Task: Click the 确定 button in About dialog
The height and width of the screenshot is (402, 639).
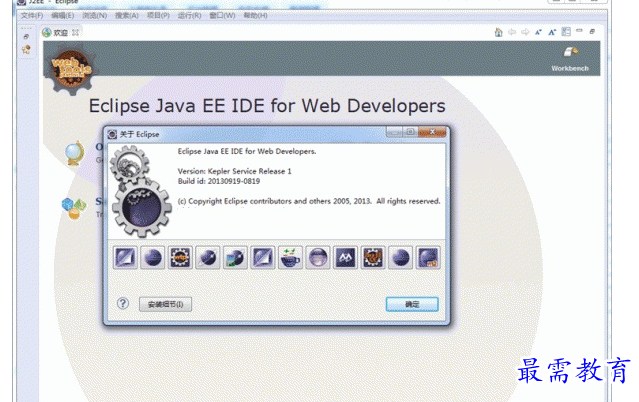Action: (x=412, y=304)
